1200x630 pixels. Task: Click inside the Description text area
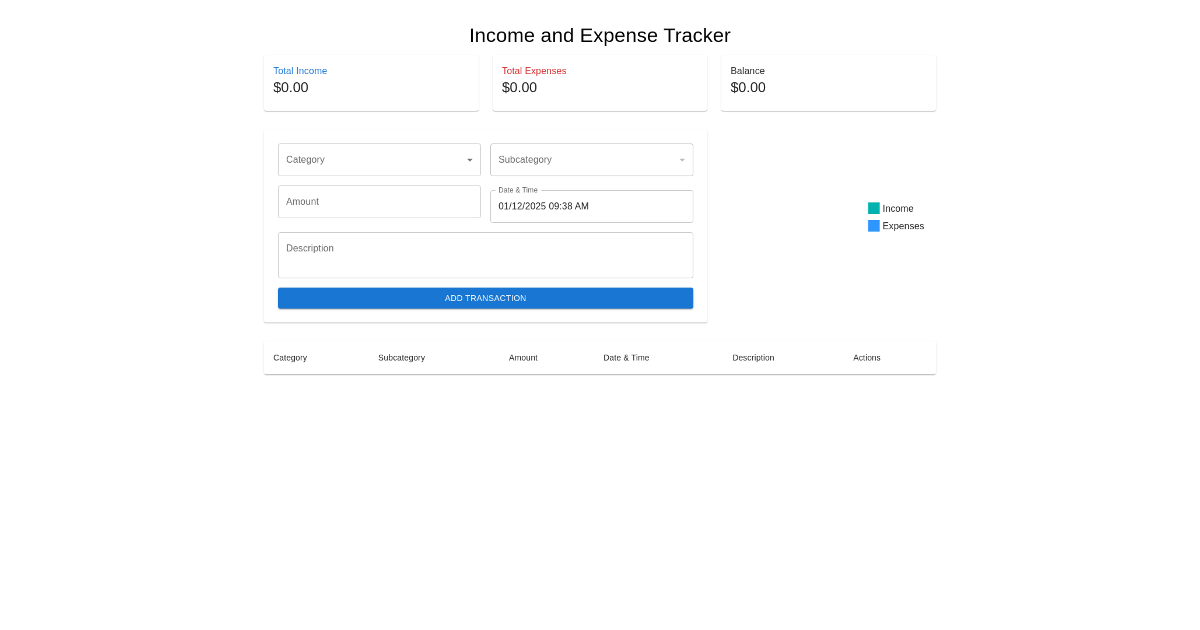click(485, 255)
